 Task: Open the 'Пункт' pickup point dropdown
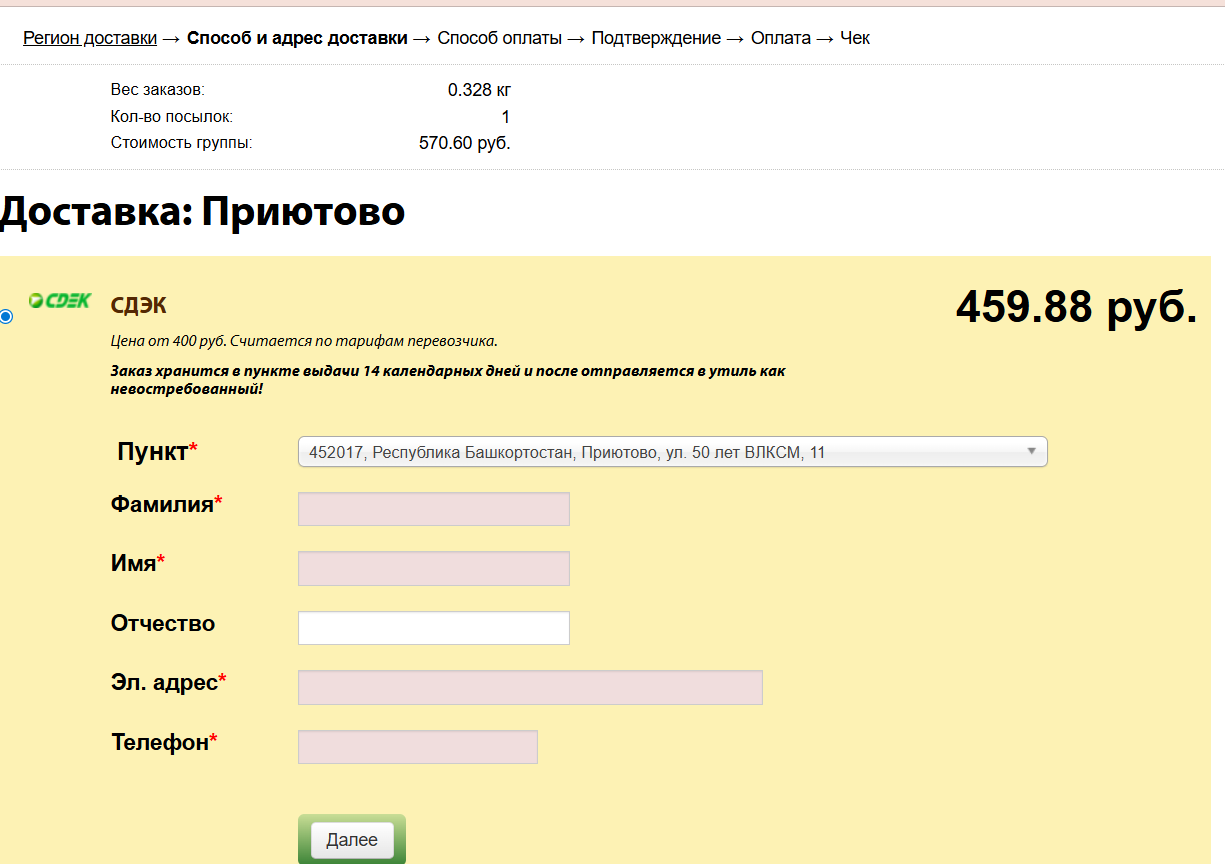click(672, 452)
